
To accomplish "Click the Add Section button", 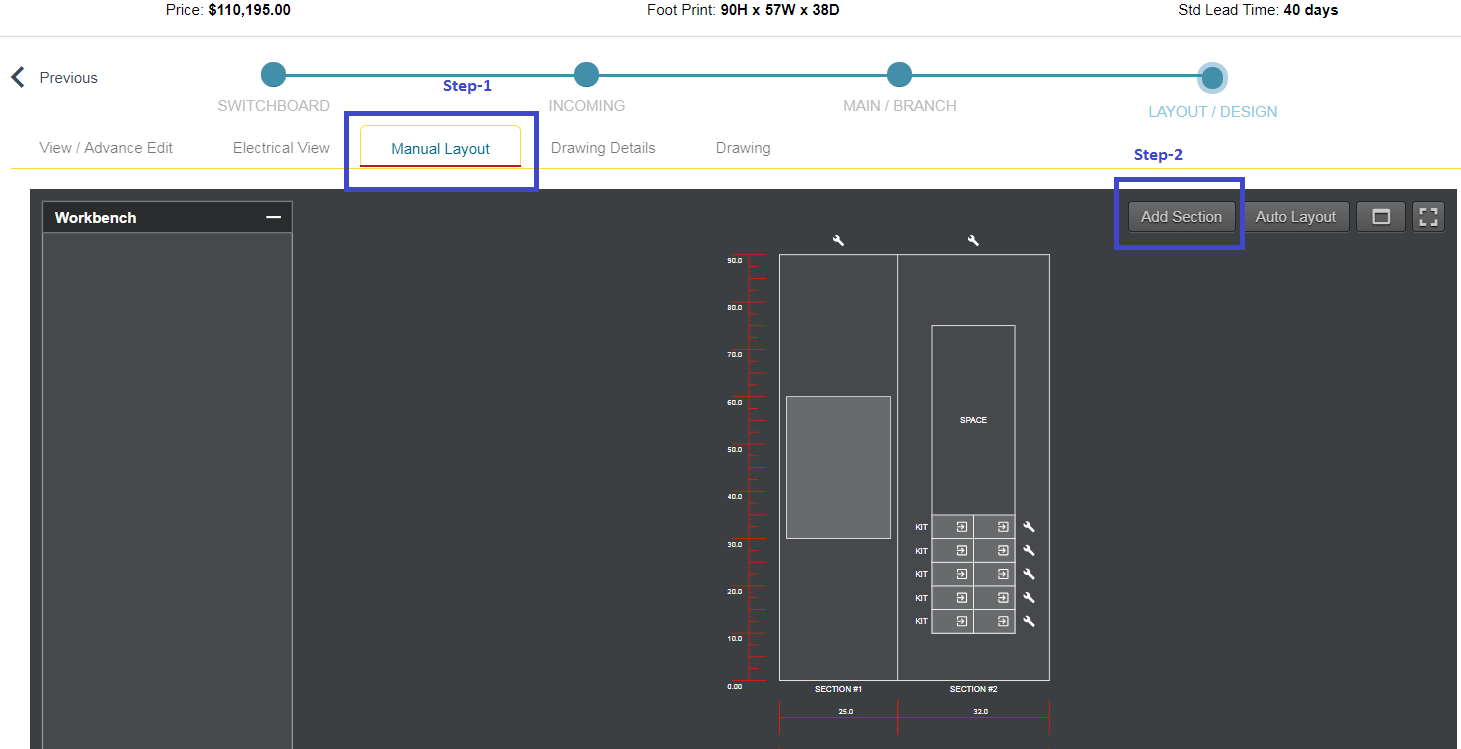I will [x=1181, y=216].
